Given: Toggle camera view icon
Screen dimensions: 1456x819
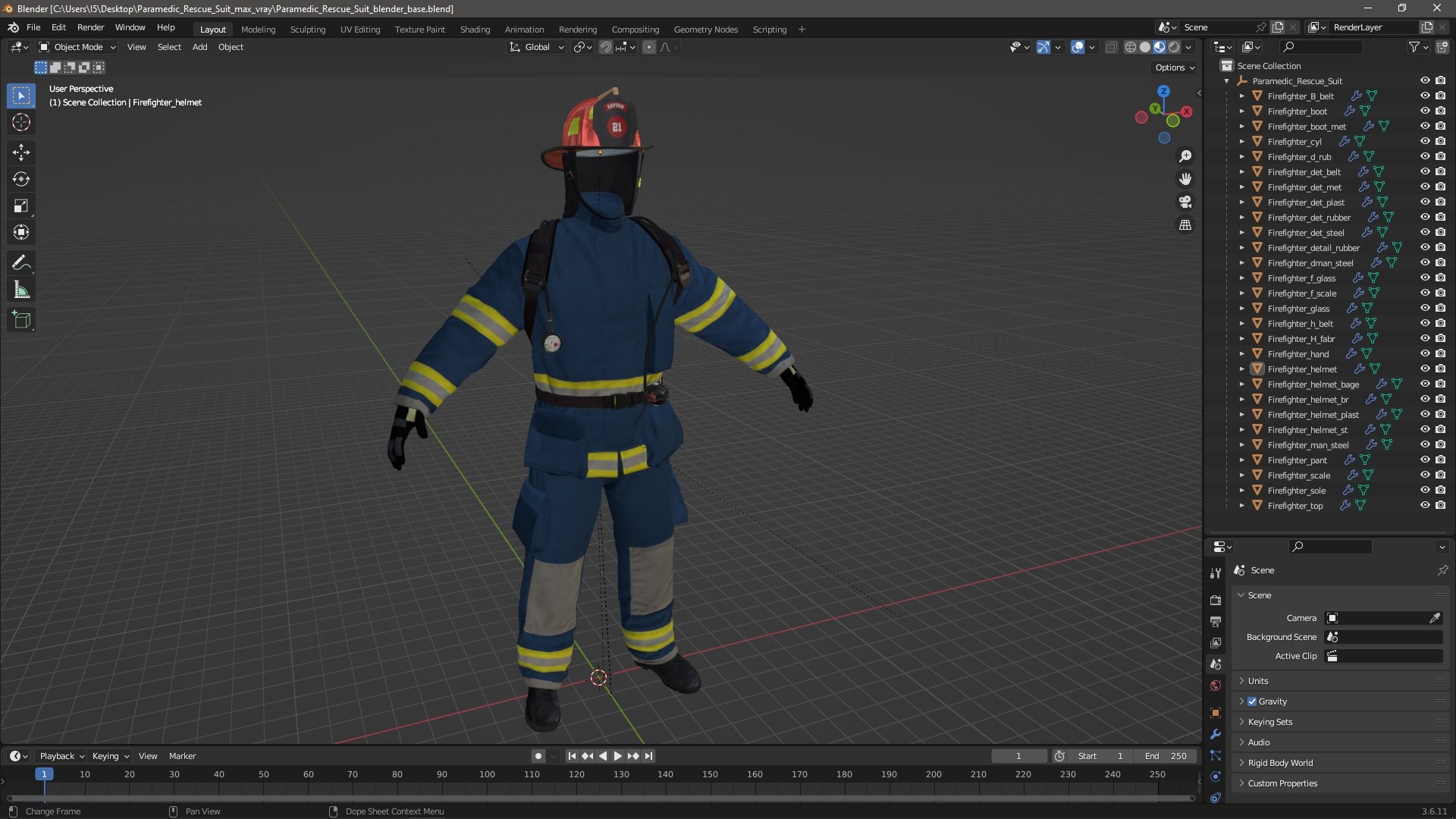Looking at the screenshot, I should (1185, 202).
